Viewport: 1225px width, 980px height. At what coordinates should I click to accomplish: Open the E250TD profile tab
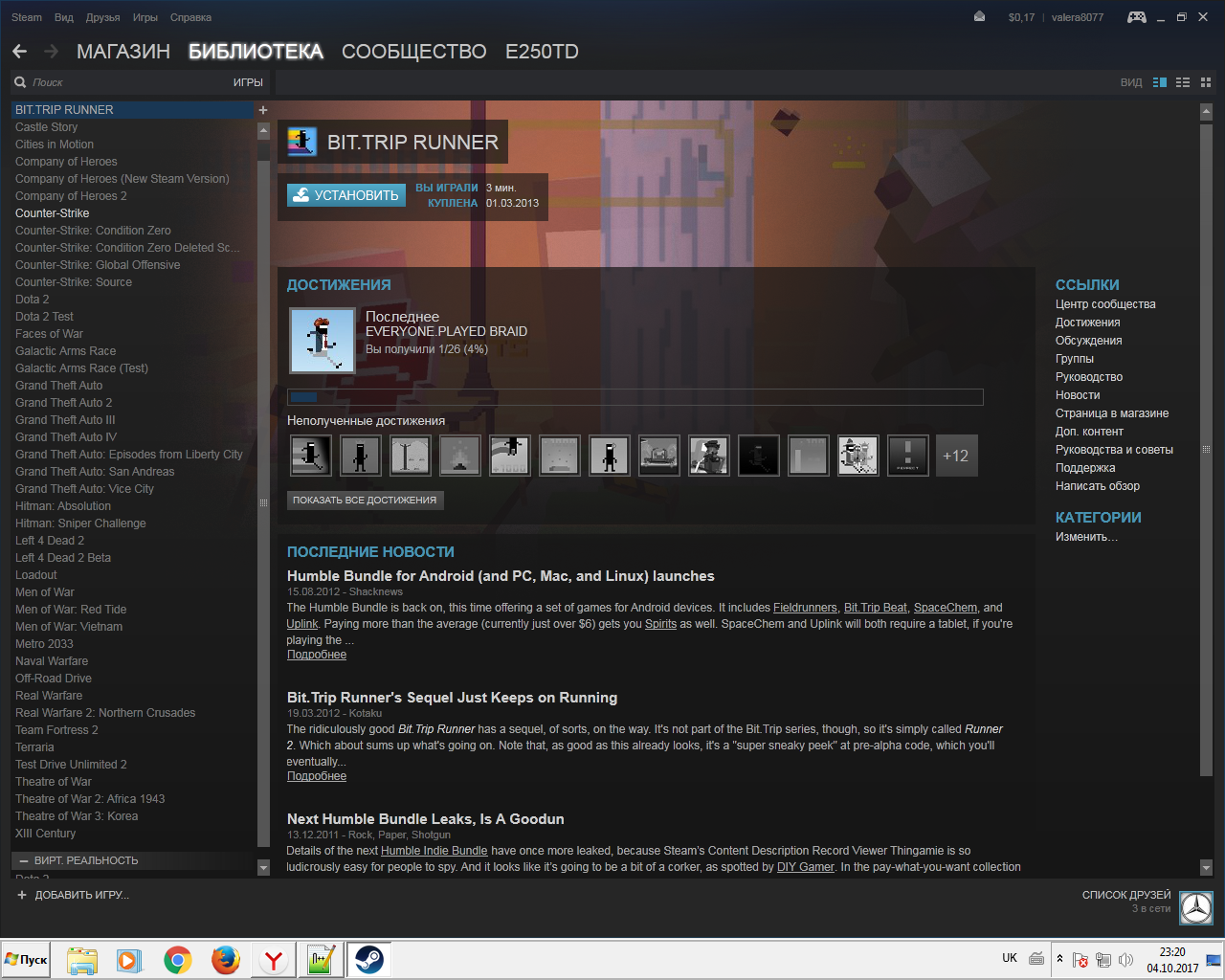542,52
